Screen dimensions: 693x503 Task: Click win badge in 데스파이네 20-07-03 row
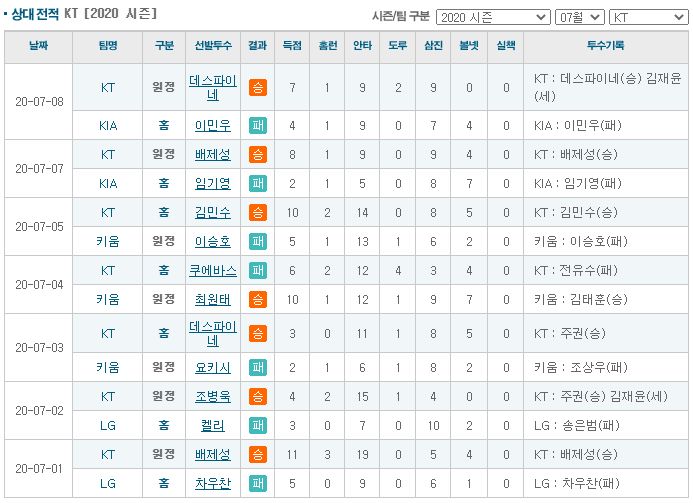pos(258,334)
